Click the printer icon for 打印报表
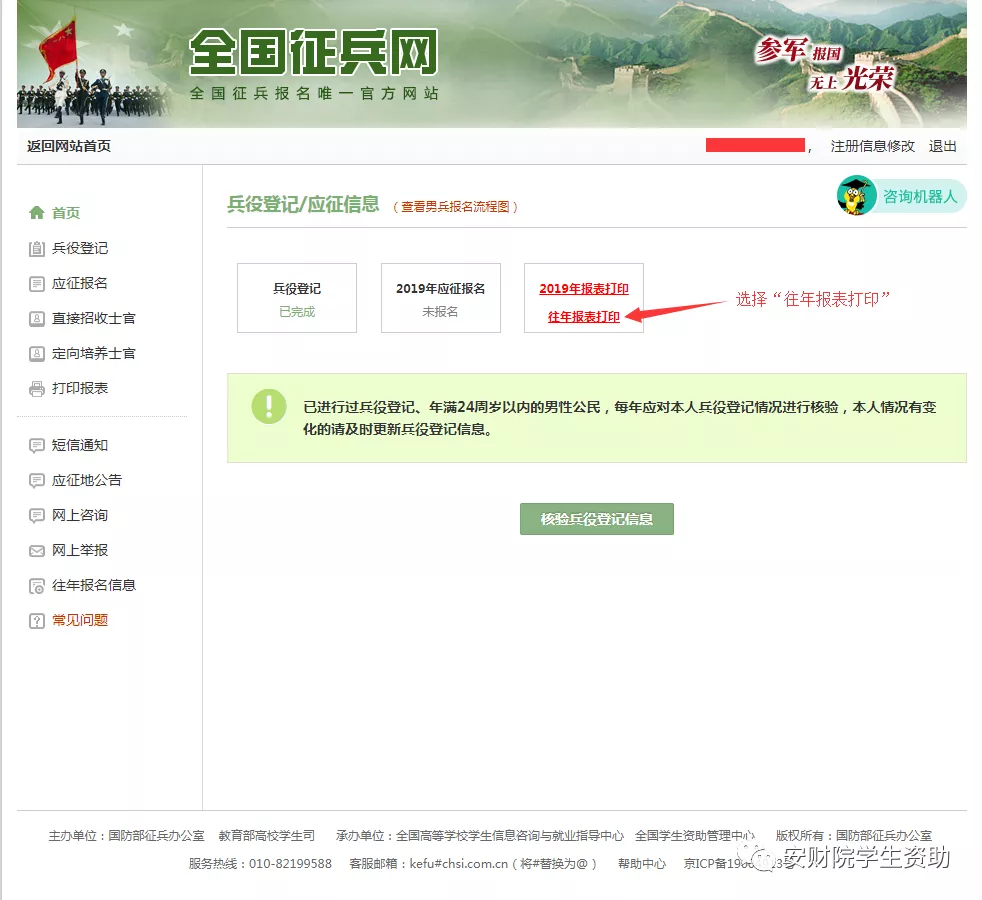The width and height of the screenshot is (982, 900). 37,389
